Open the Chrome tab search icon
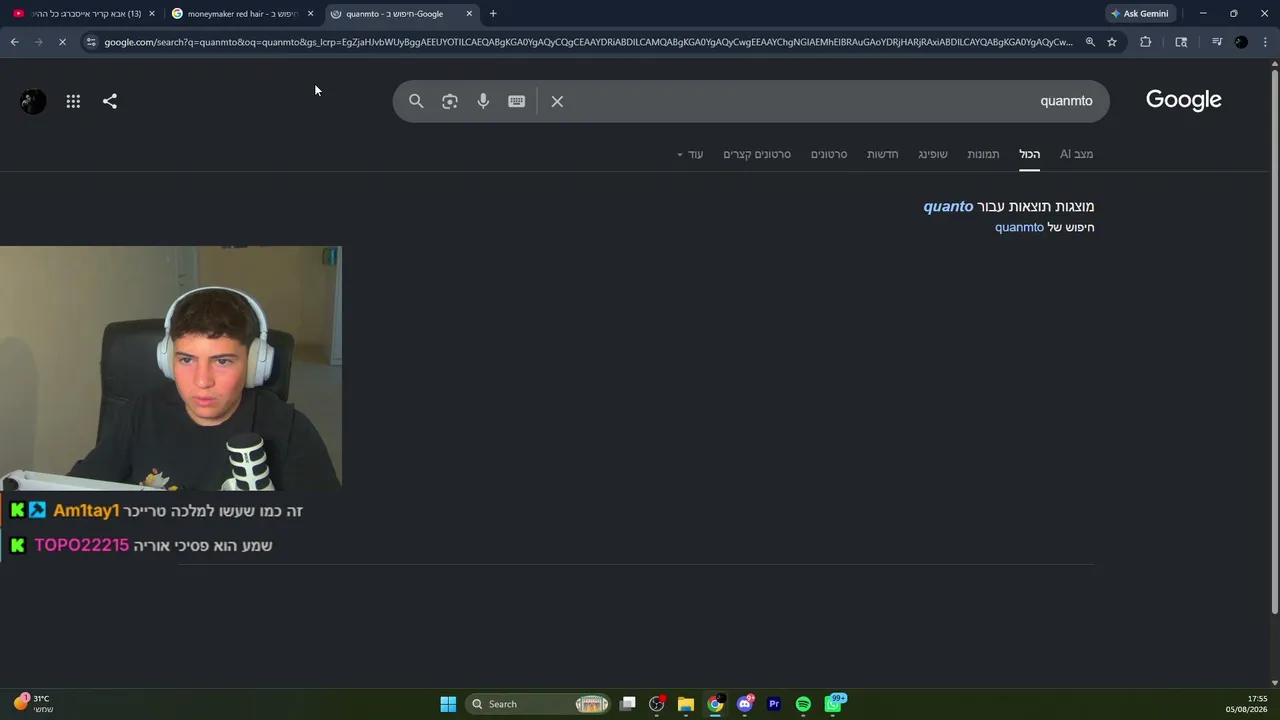The height and width of the screenshot is (720, 1280). (x=1181, y=42)
